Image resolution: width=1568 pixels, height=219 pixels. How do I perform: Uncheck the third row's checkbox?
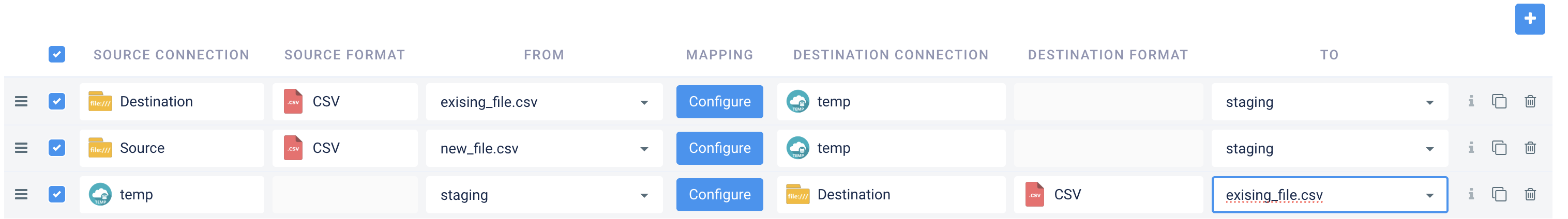[x=56, y=195]
